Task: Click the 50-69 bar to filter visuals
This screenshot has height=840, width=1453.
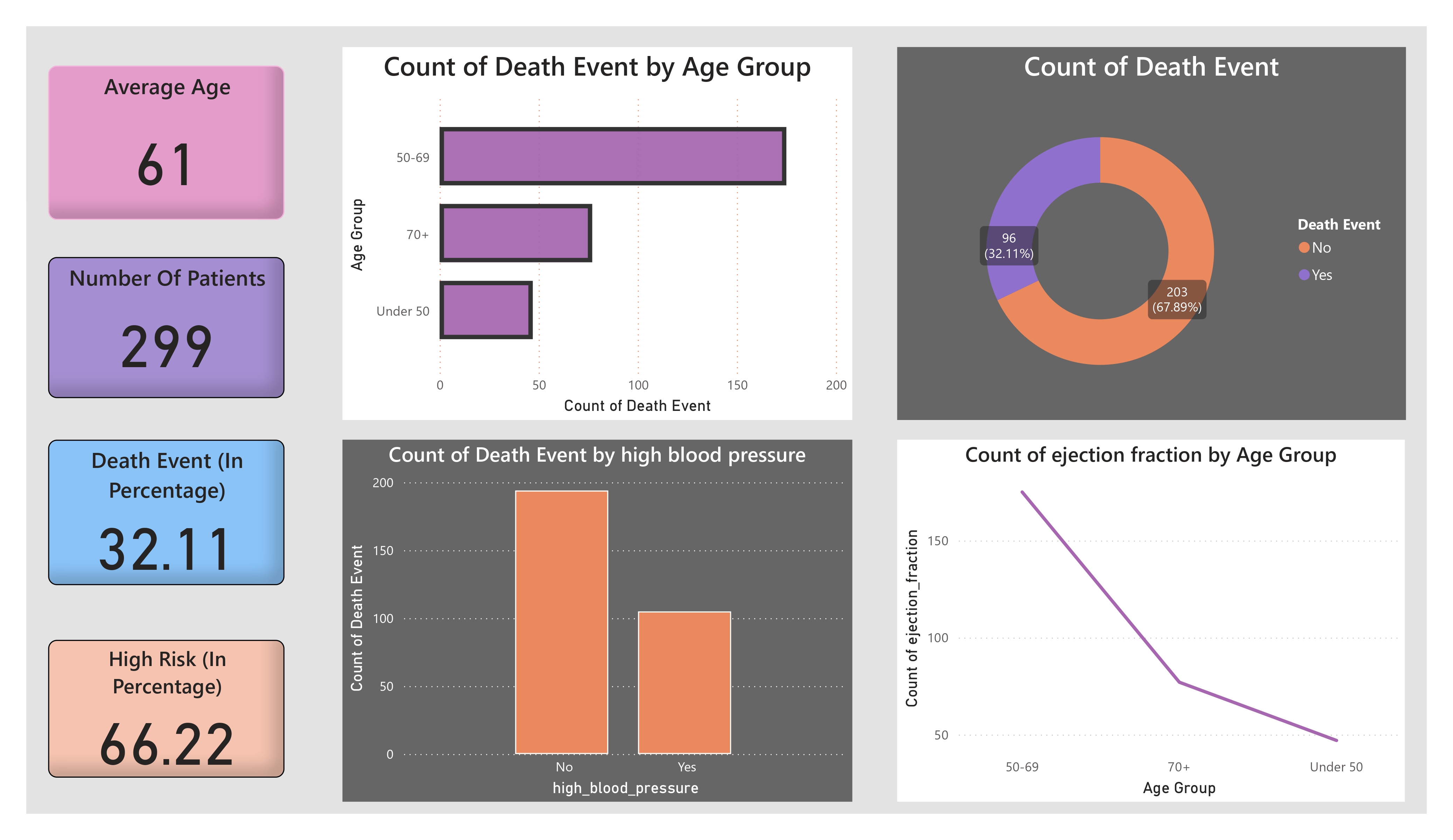Action: pyautogui.click(x=611, y=156)
